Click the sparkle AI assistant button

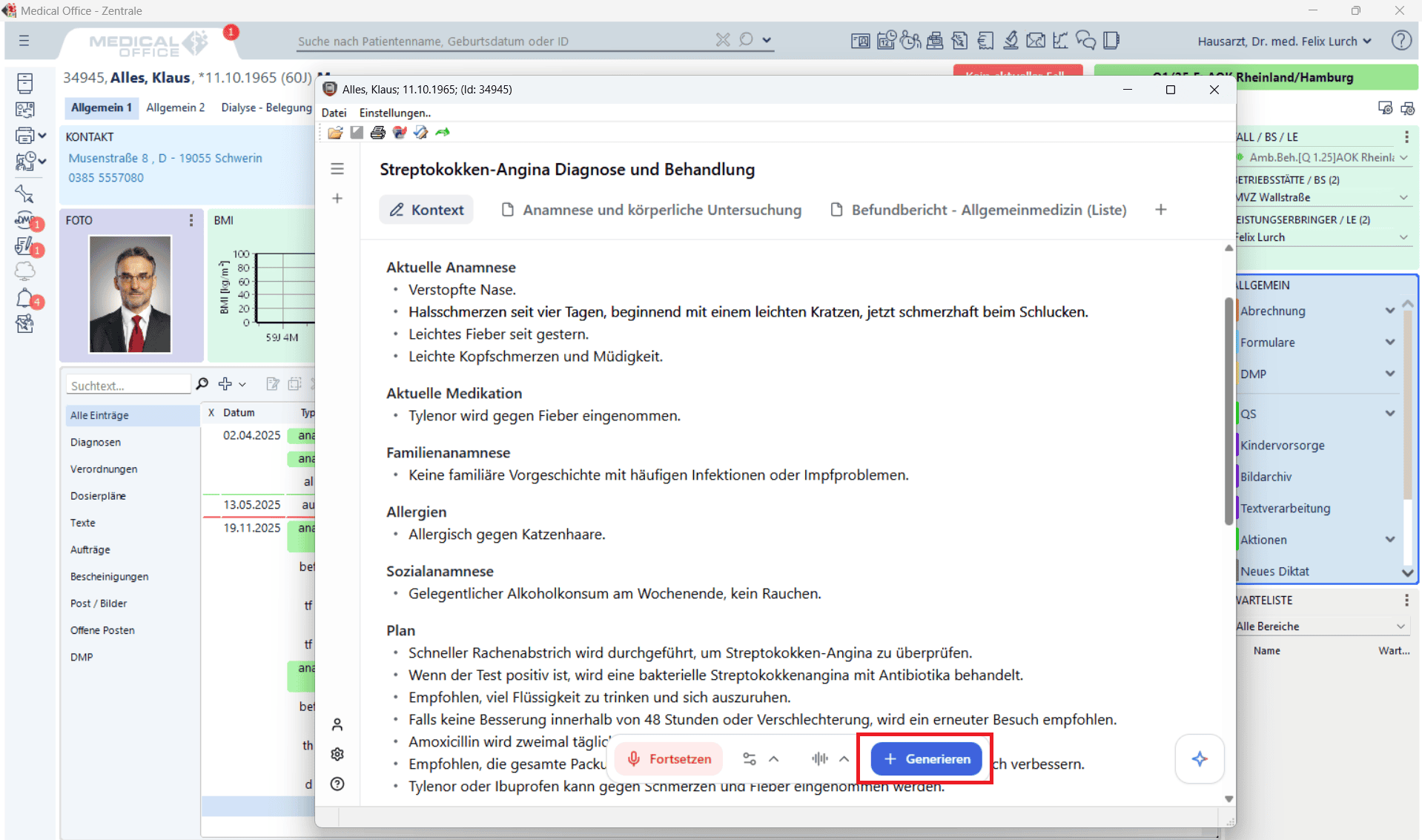point(1199,758)
